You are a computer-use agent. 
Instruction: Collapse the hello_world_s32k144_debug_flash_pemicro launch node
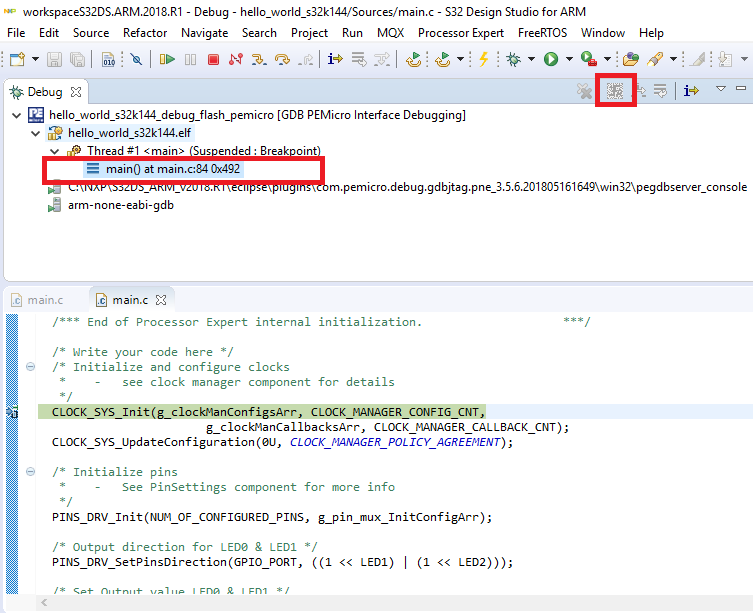[17, 115]
